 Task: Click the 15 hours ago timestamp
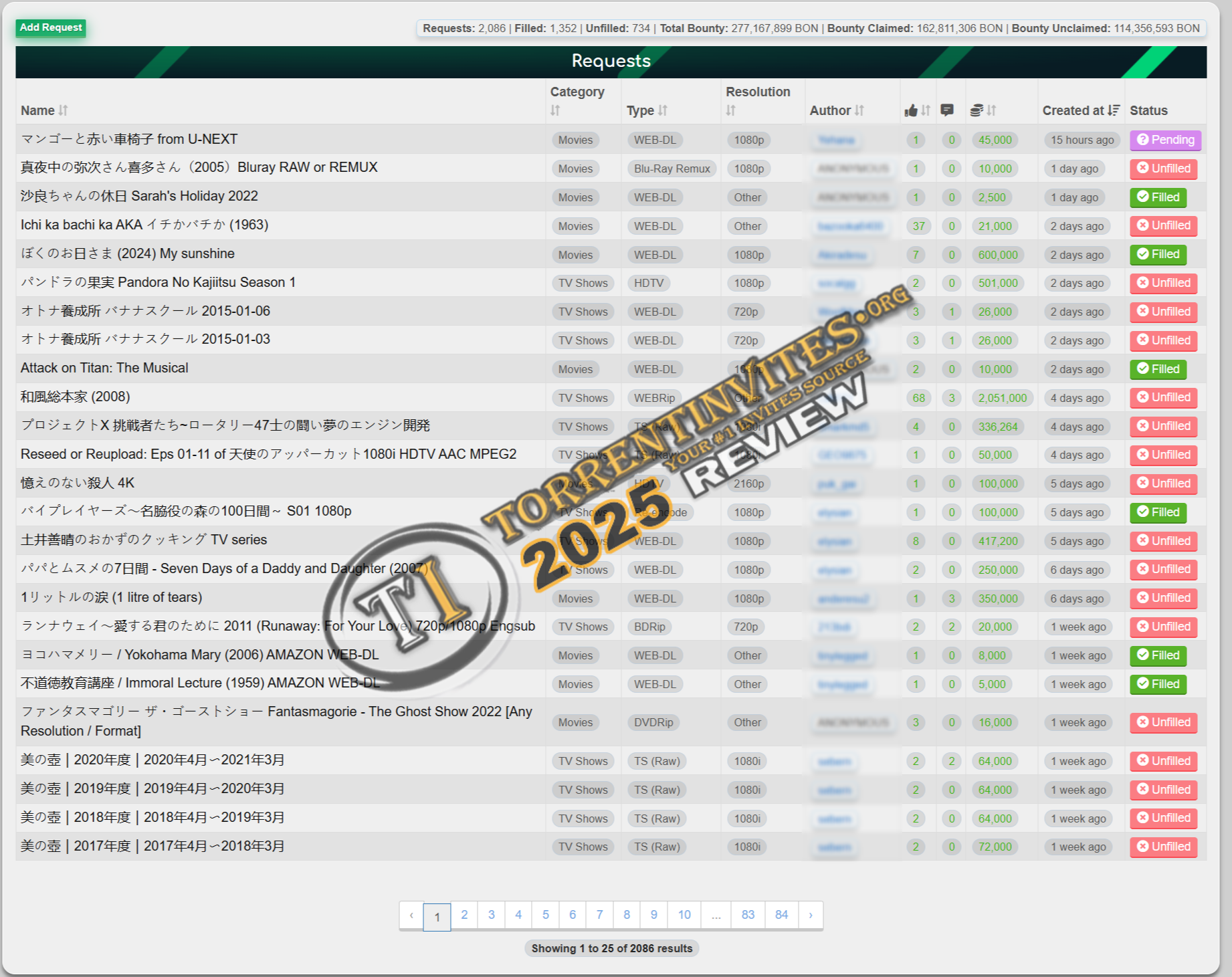[x=1082, y=140]
